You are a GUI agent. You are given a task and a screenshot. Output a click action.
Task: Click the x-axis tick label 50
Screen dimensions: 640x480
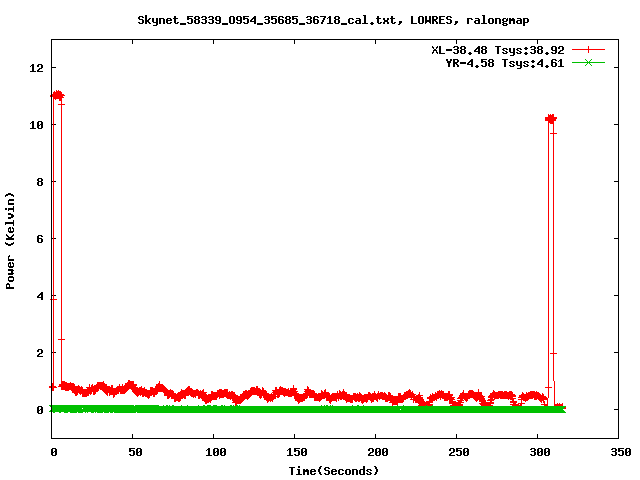(135, 452)
